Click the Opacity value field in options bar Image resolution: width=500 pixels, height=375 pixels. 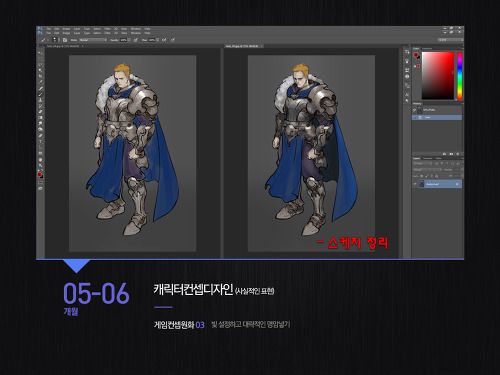[123, 40]
